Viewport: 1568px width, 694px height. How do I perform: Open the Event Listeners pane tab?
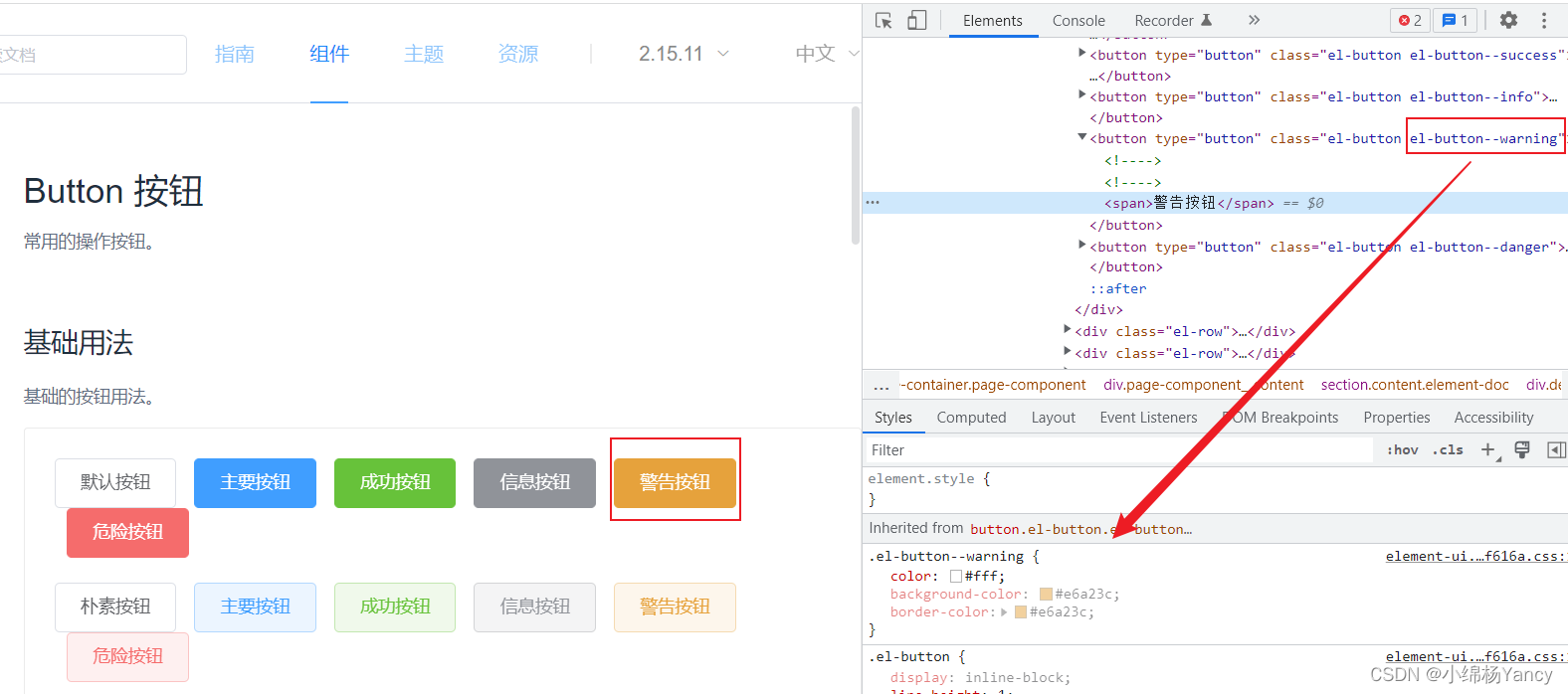(1148, 418)
